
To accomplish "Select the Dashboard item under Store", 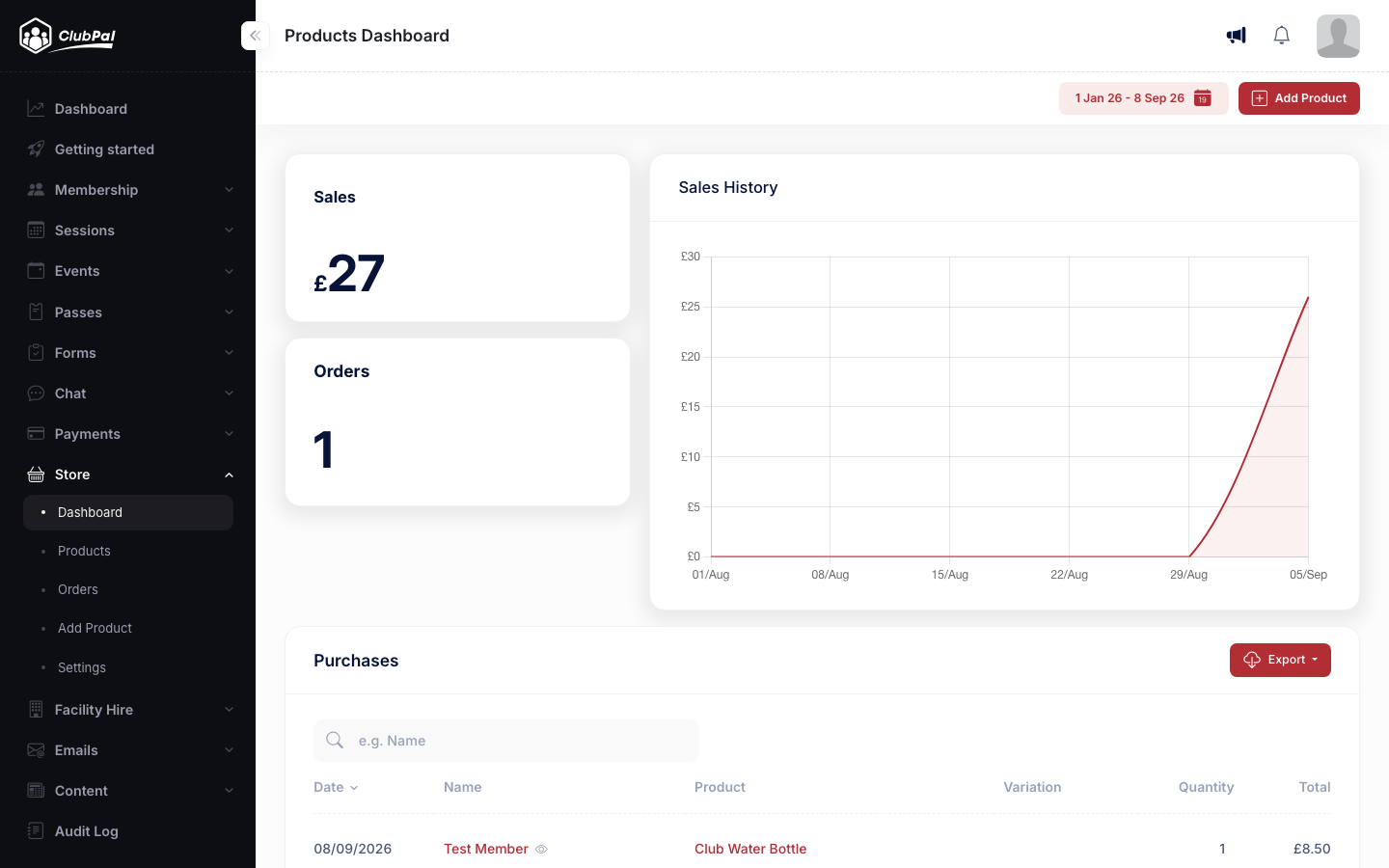I will [x=128, y=512].
